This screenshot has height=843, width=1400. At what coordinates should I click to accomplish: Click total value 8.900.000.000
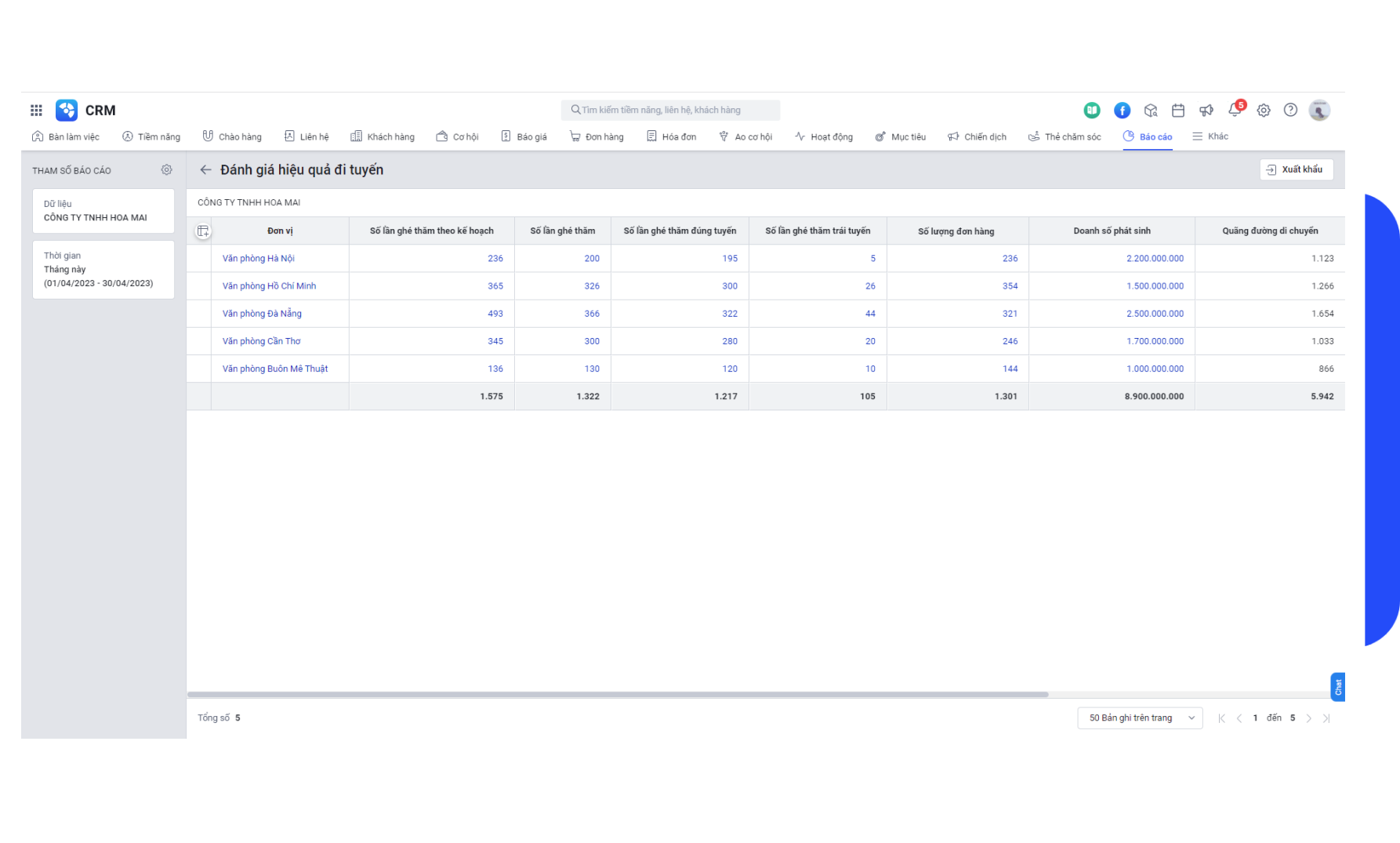point(1154,397)
